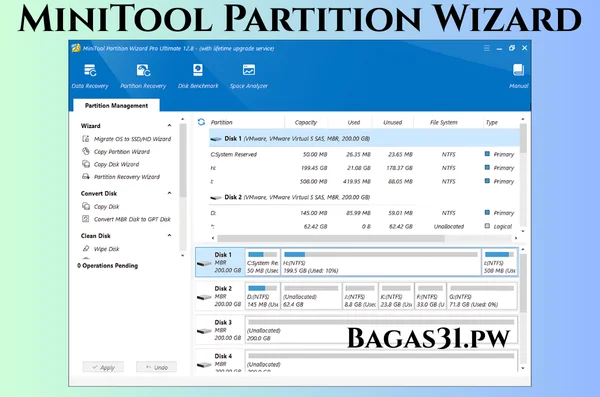Select 508 MB NTFS block in Disk 1 map

(499, 262)
